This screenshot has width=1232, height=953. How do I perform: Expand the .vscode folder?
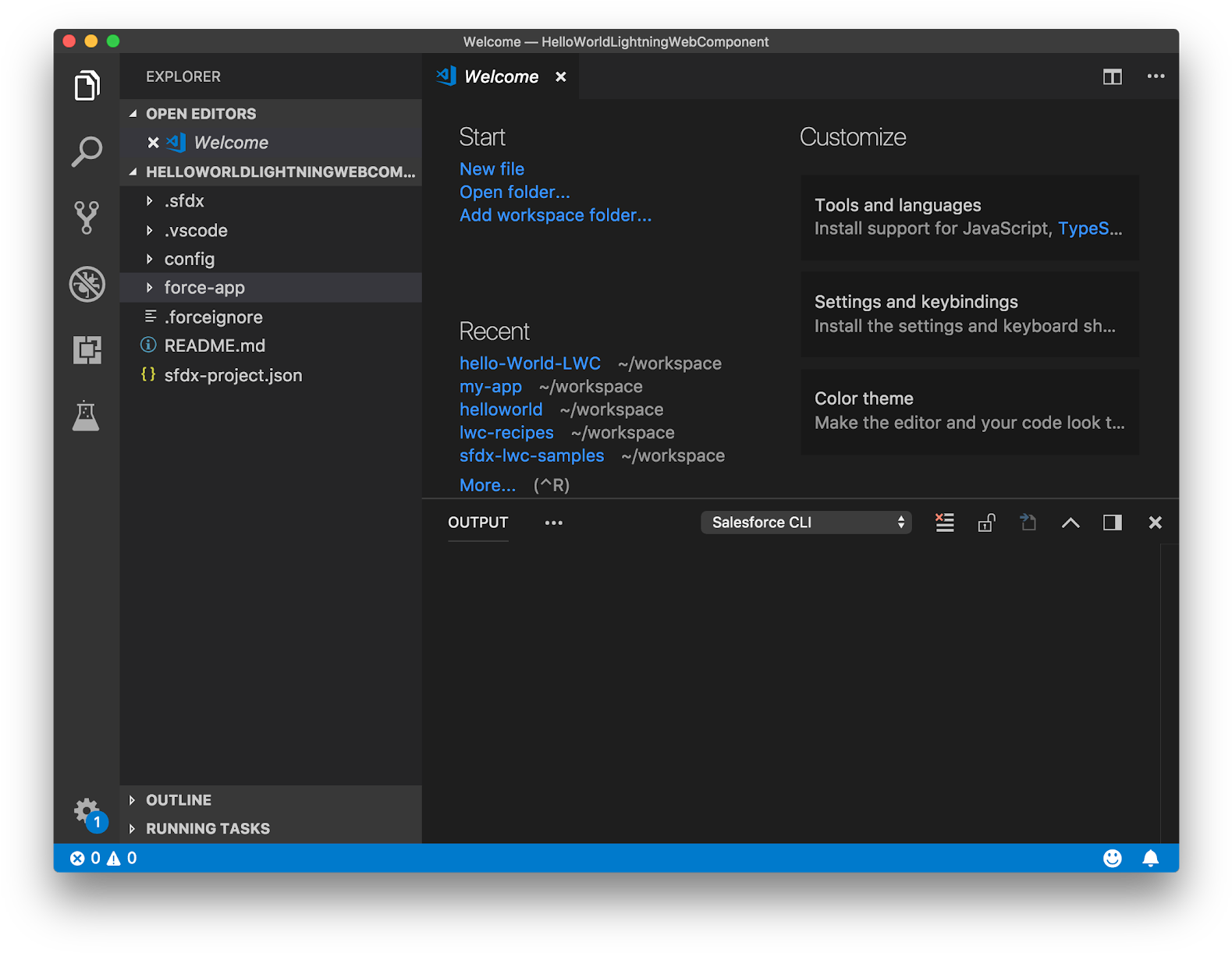271,231
